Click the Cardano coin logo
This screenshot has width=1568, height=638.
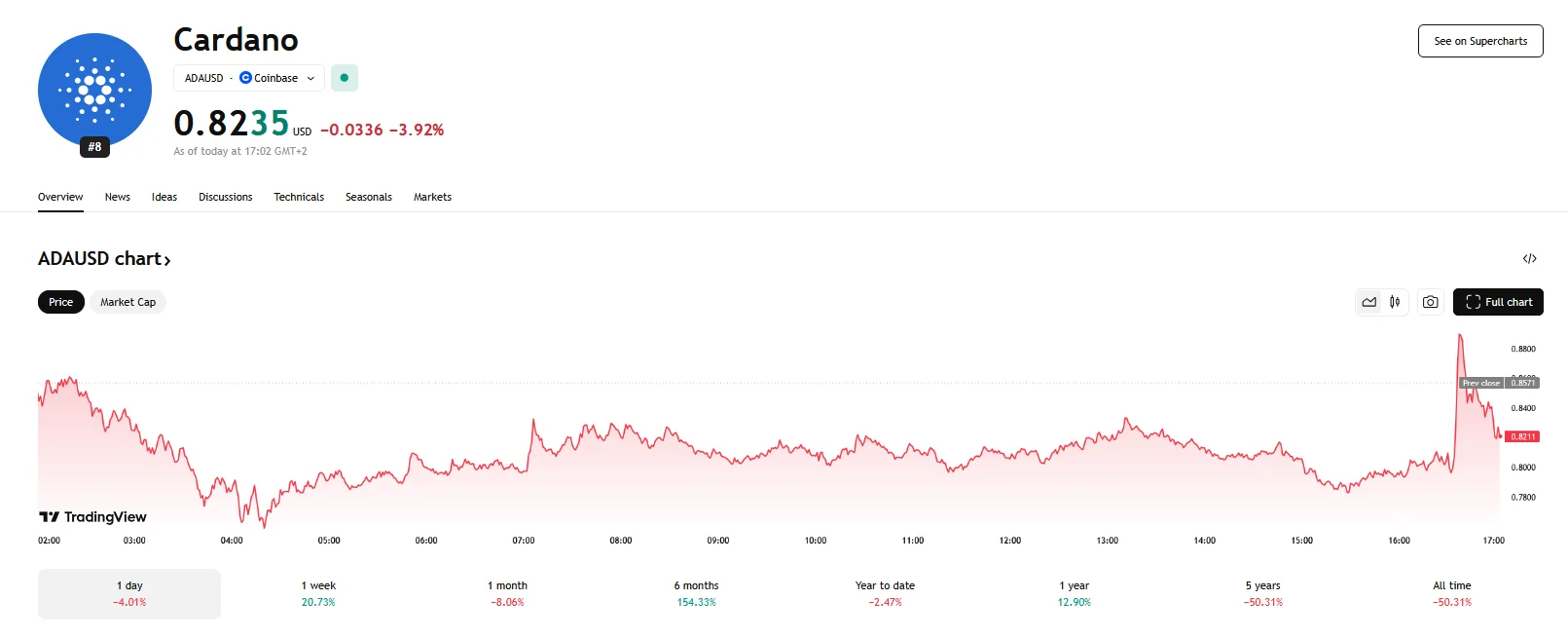(x=94, y=90)
